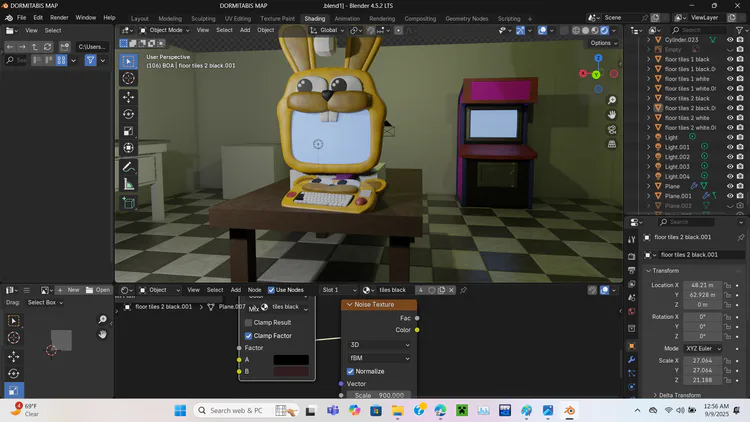
Task: Click the viewport zoom magnifier icon
Action: 612,100
